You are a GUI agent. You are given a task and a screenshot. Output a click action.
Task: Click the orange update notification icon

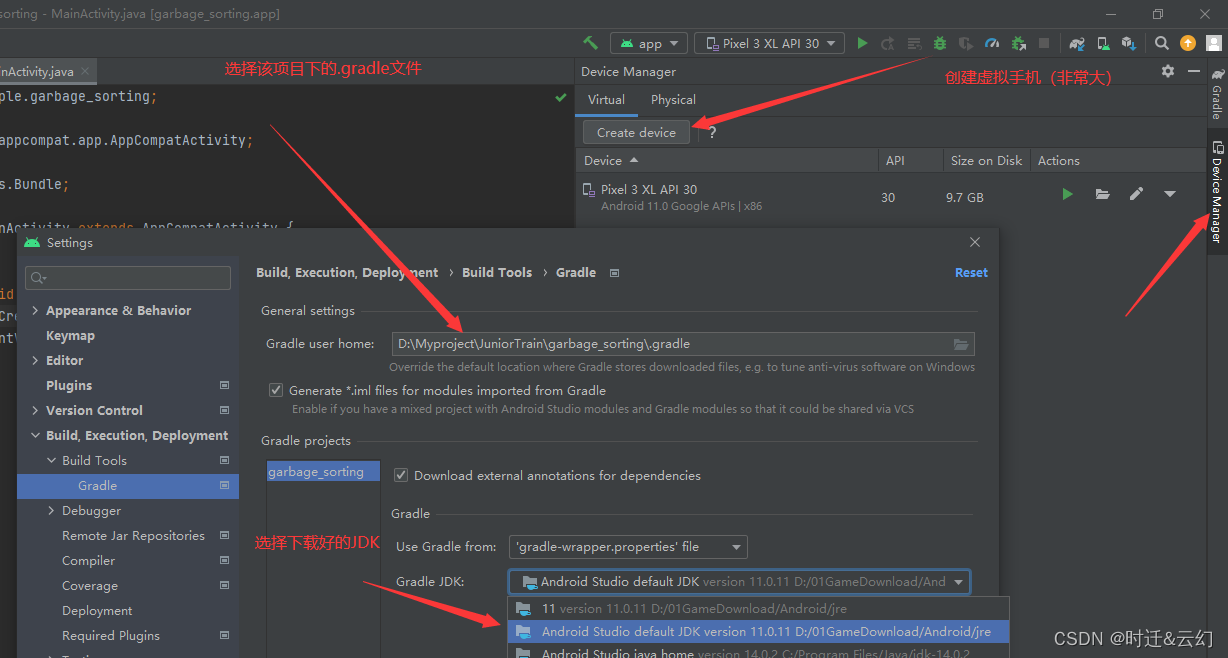(1188, 43)
